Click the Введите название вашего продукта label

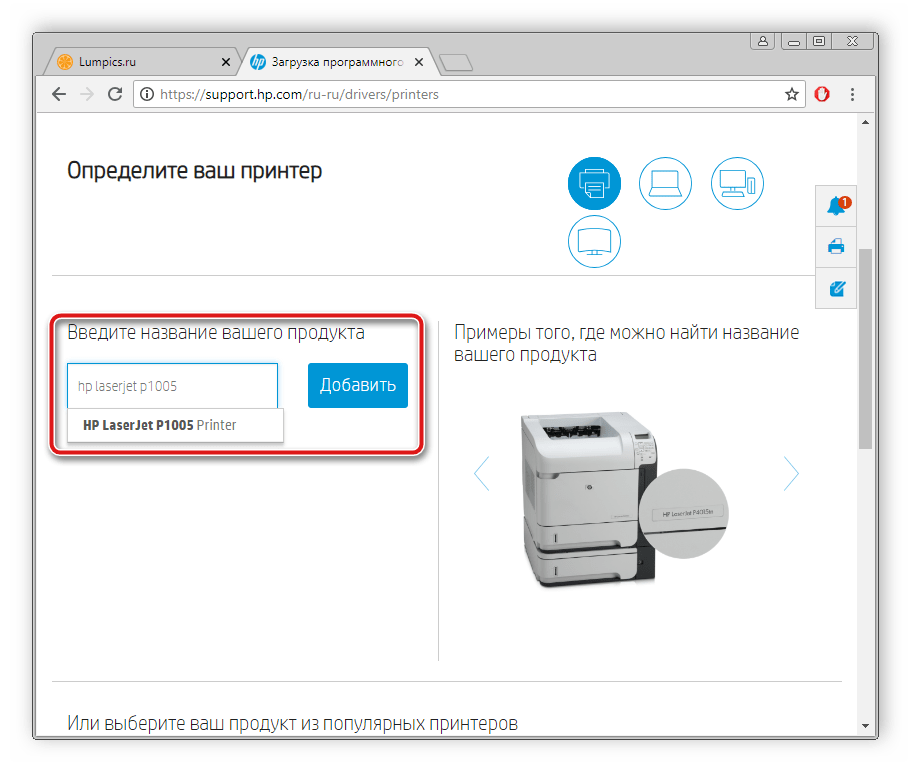216,332
